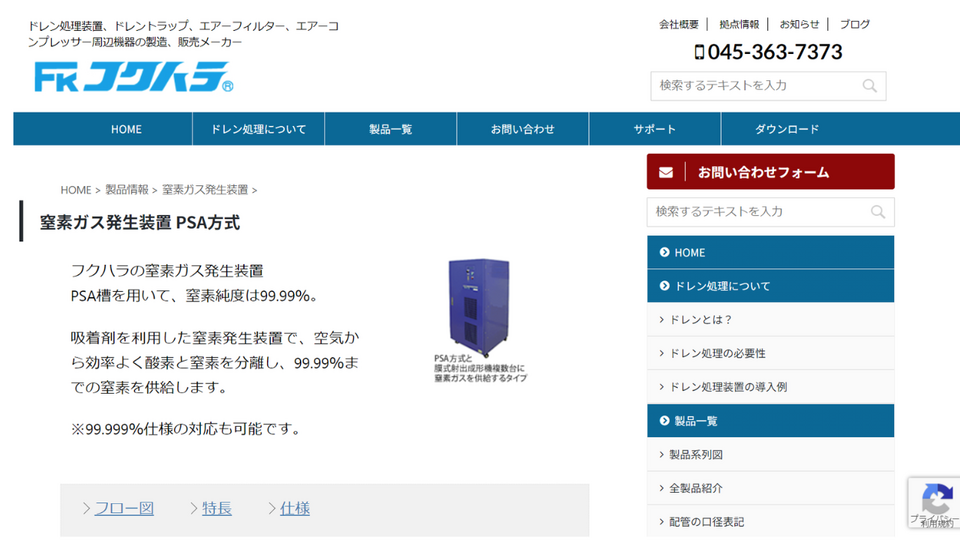Select サポート in main navigation bar
Screen dimensions: 960x540
click(654, 129)
